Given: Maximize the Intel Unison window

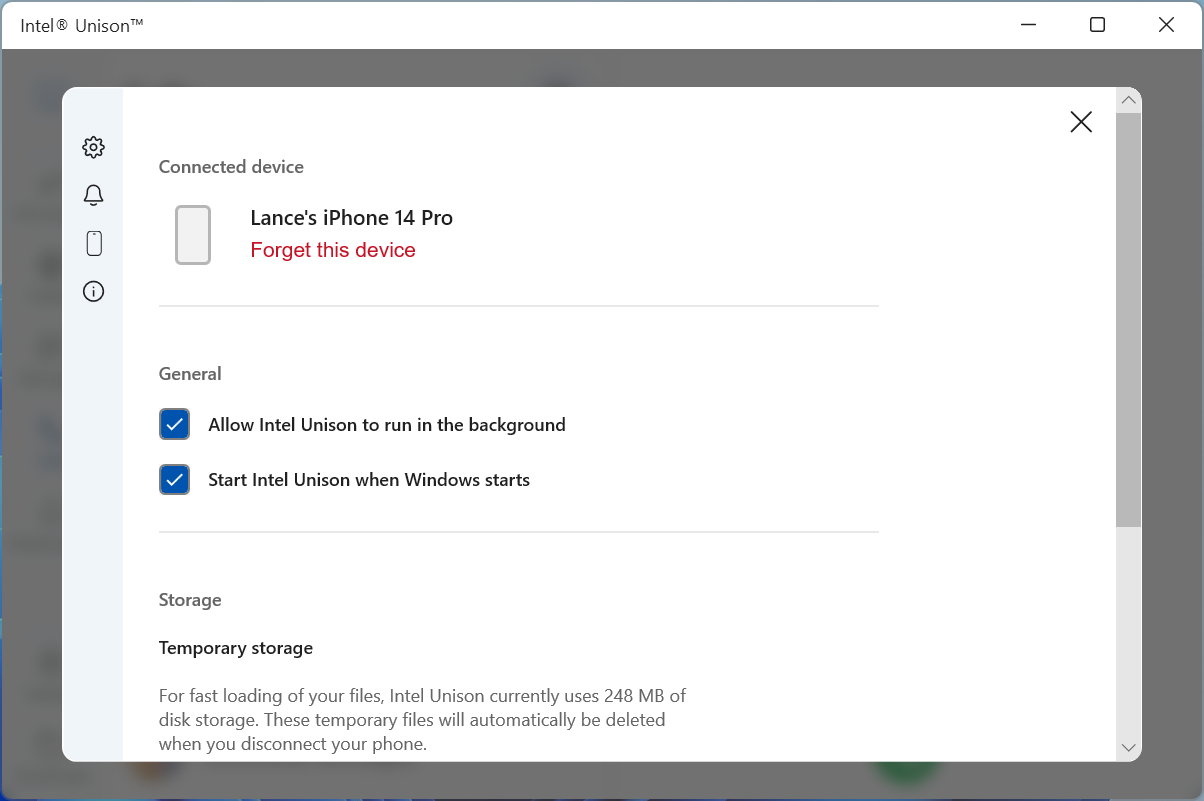Looking at the screenshot, I should [x=1097, y=23].
